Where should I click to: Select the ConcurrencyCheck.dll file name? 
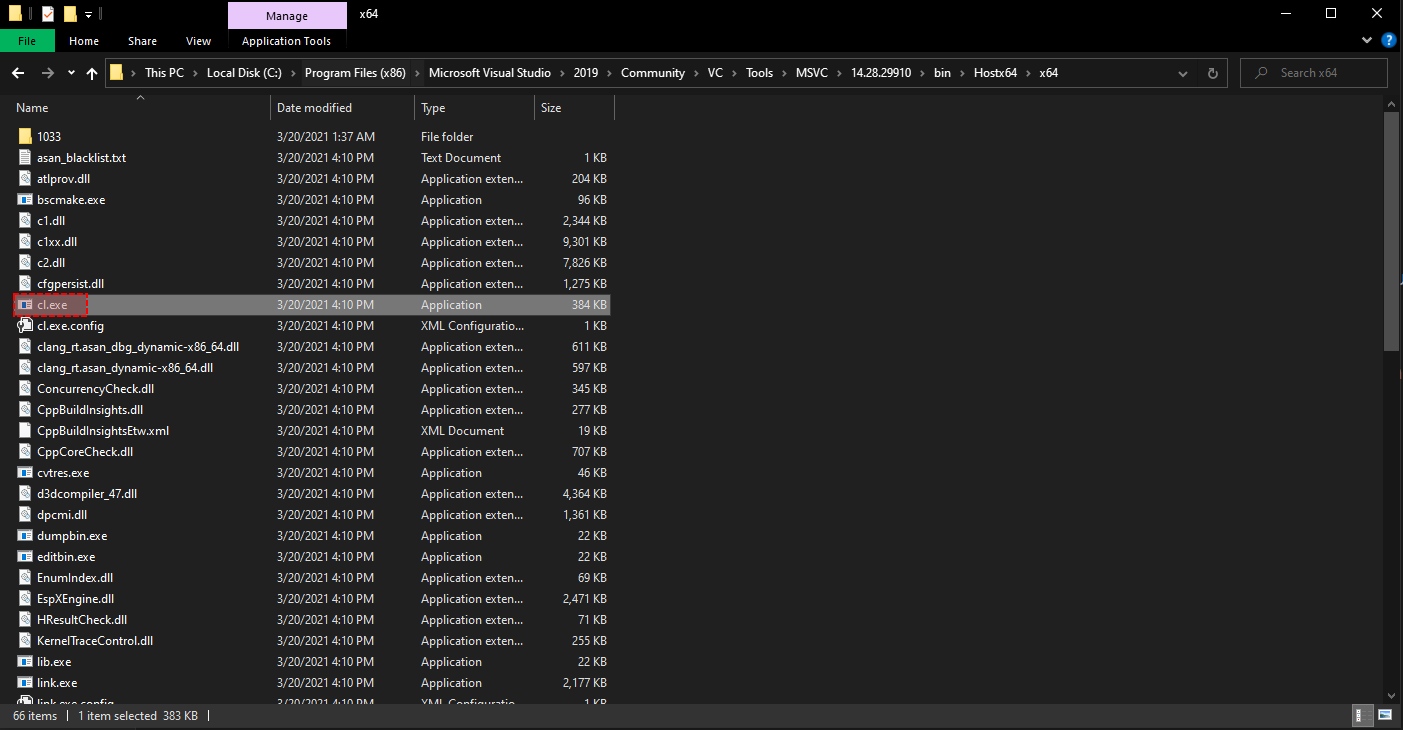tap(96, 389)
